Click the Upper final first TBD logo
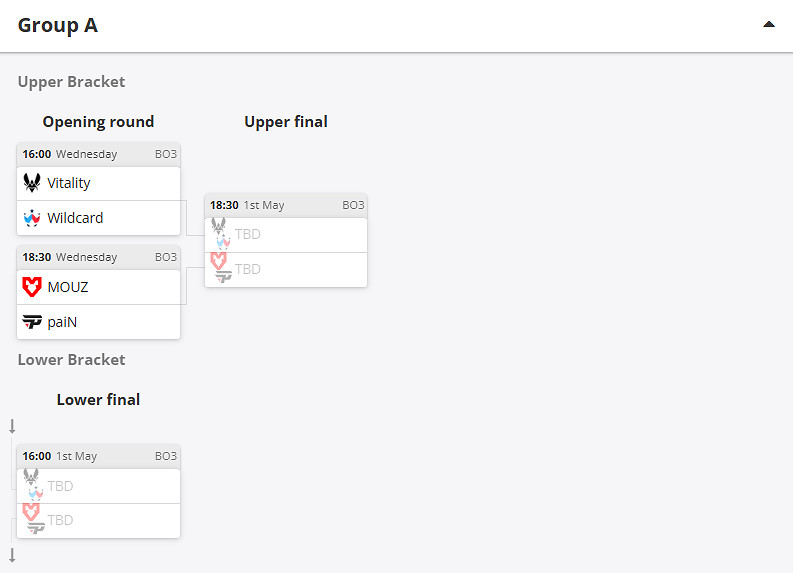Screen dimensions: 793x573 220,233
